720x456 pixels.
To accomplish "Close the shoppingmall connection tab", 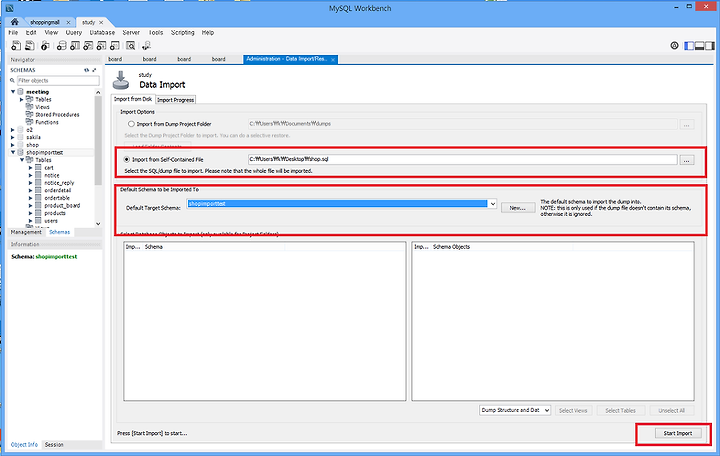I will click(68, 22).
